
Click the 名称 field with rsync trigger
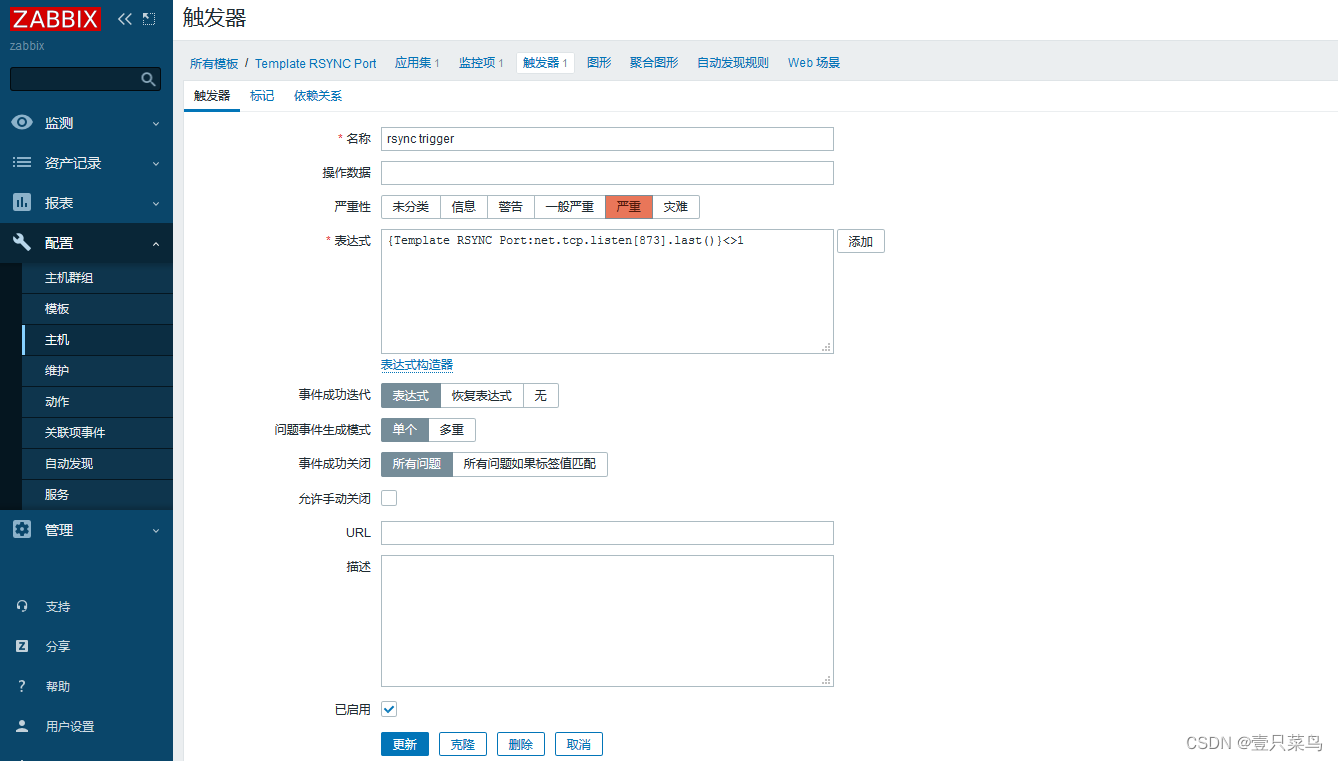607,139
